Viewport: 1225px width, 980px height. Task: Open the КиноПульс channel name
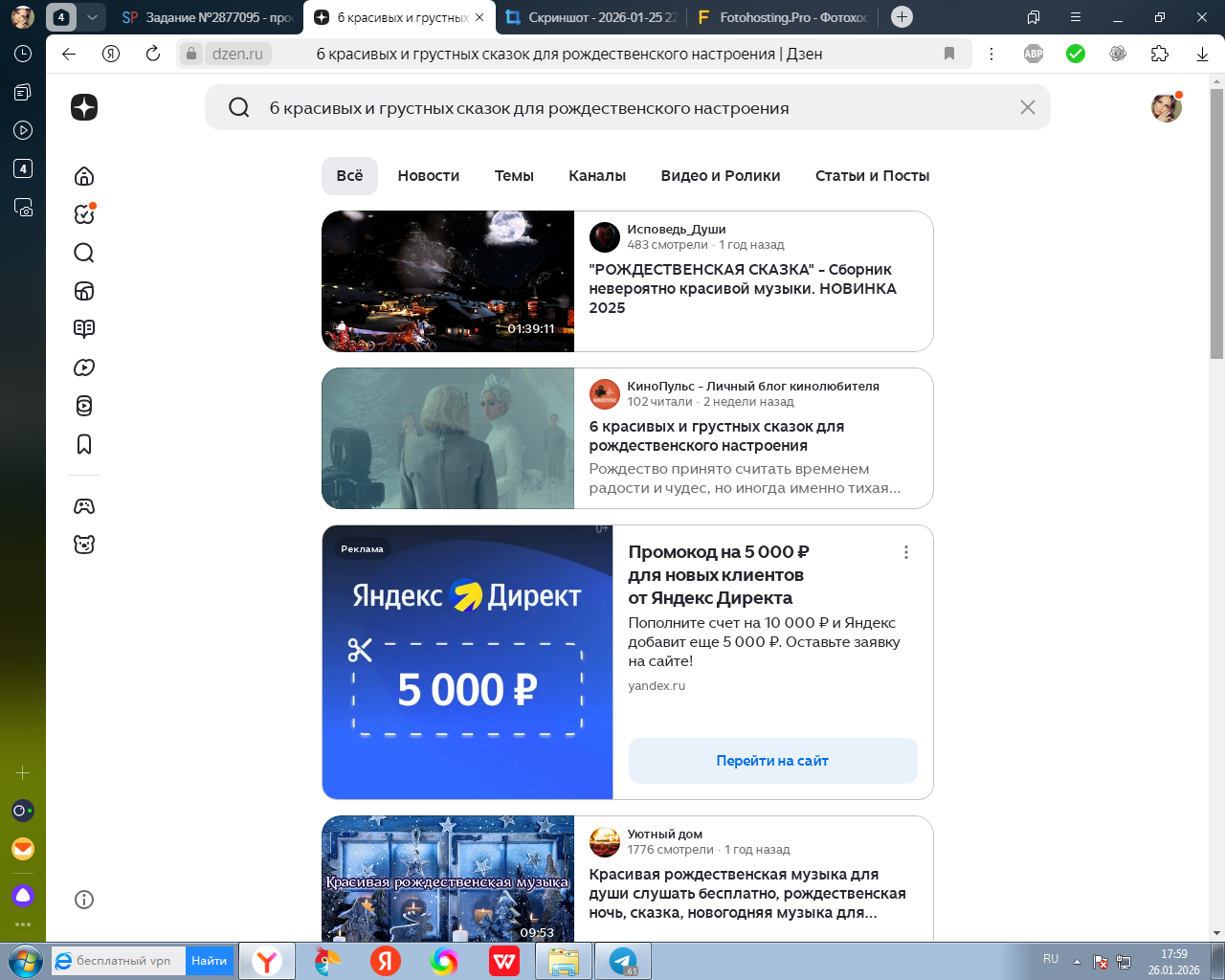click(x=753, y=387)
